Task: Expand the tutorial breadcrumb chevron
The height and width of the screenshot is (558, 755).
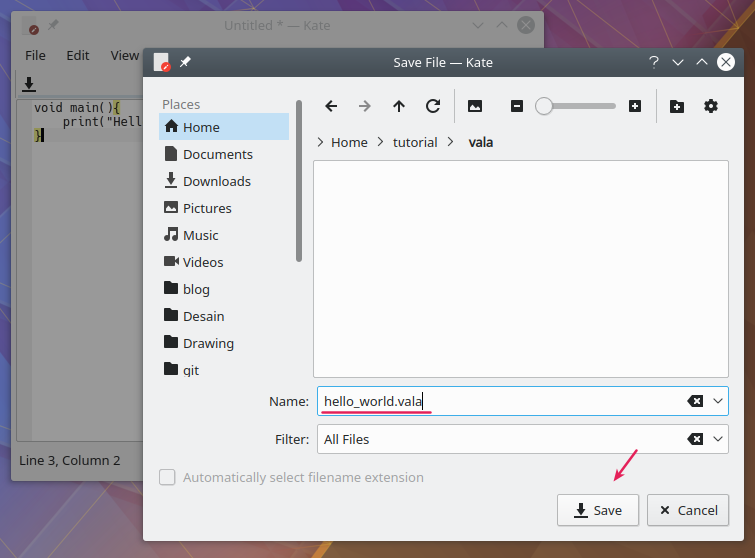Action: [451, 142]
